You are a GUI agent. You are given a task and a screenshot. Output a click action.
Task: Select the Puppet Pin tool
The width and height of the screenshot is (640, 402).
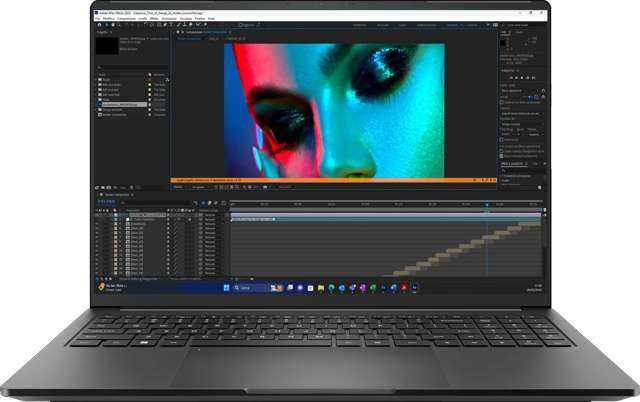(x=205, y=25)
